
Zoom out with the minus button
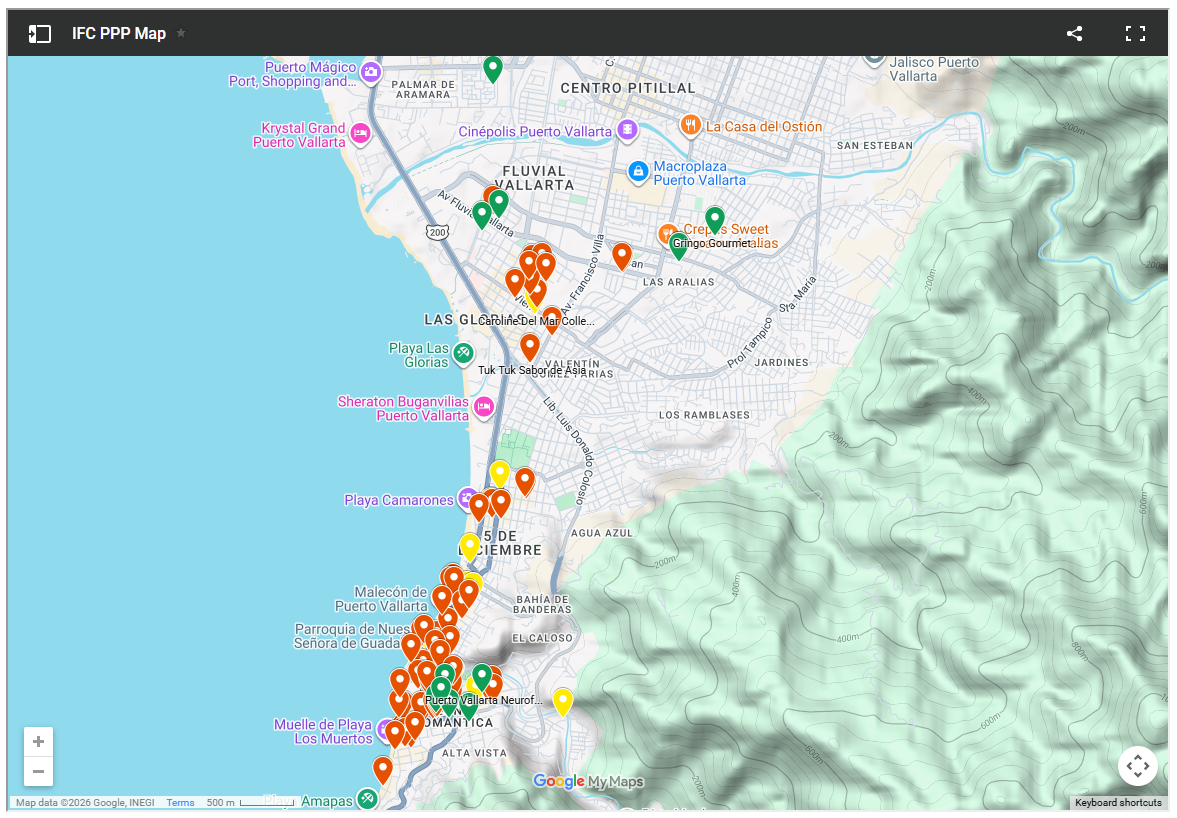(38, 771)
